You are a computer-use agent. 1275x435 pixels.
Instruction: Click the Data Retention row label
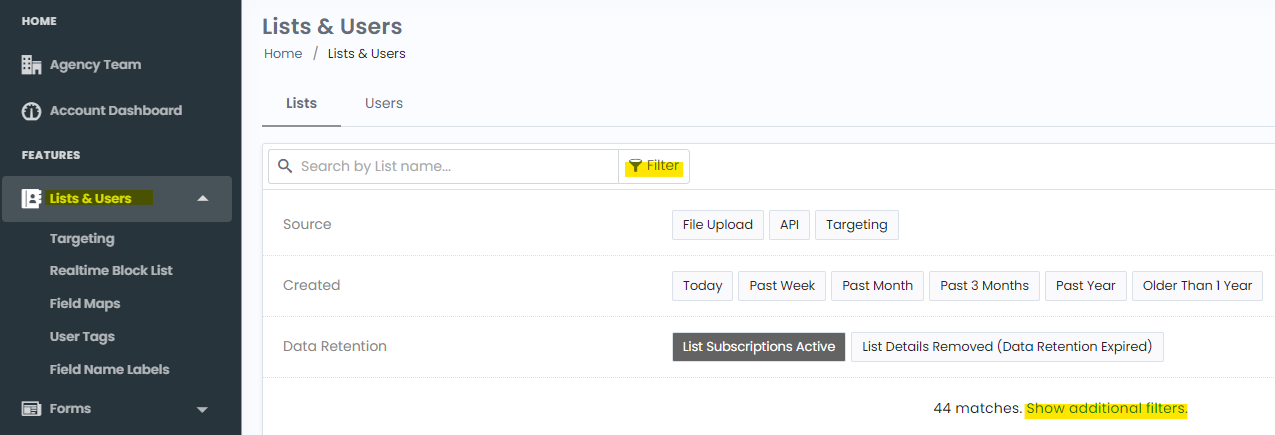click(x=335, y=346)
